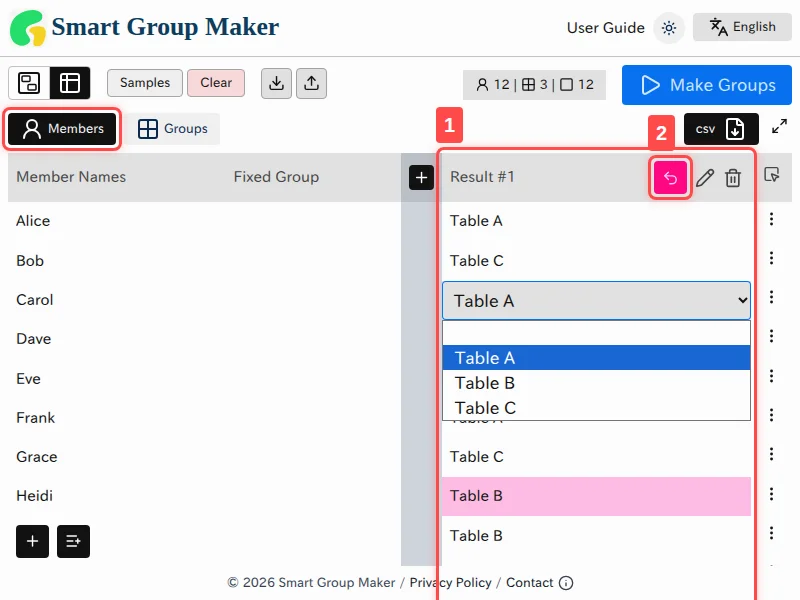Choose Table B in the dropdown list
The height and width of the screenshot is (600, 800).
pos(596,383)
